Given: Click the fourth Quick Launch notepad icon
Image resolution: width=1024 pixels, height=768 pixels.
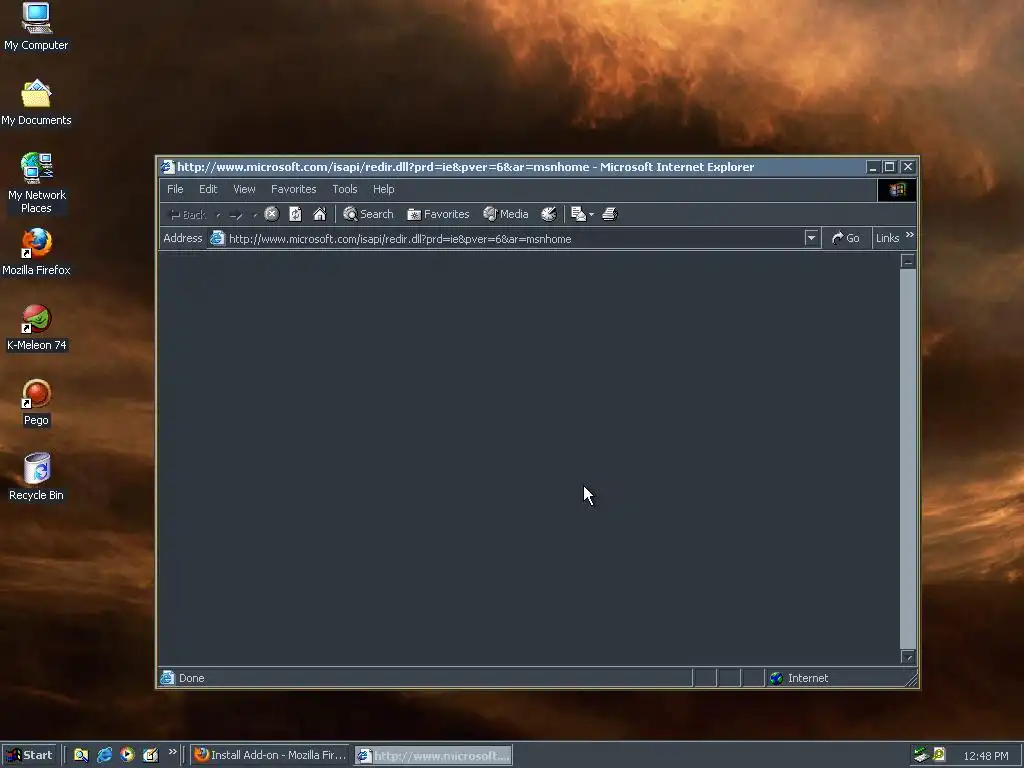Looking at the screenshot, I should click(x=150, y=755).
